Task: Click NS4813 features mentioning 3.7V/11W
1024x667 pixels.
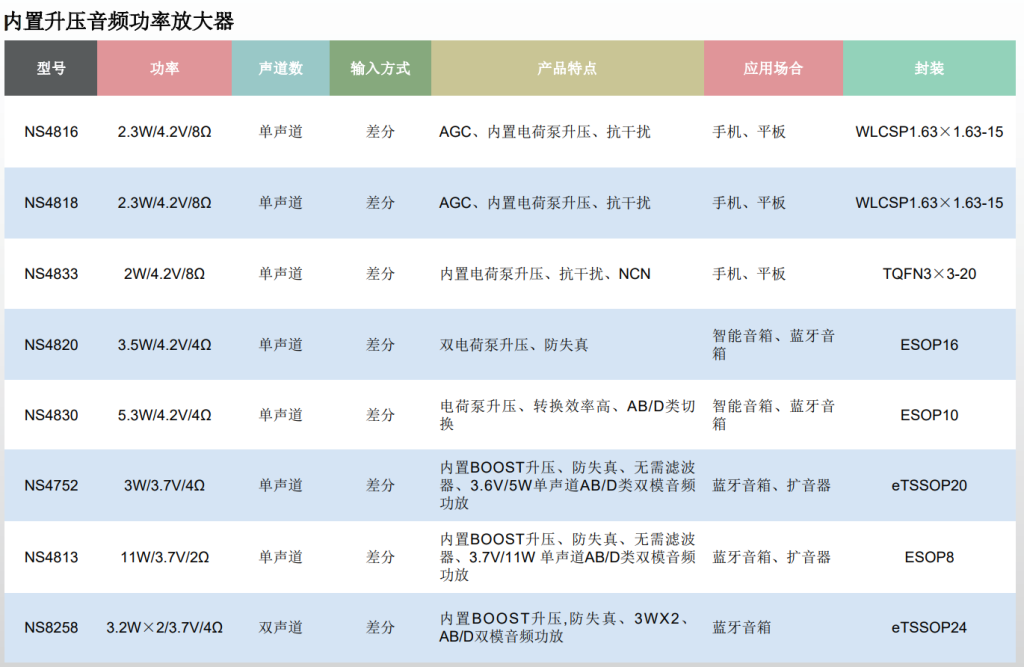Action: (x=567, y=557)
